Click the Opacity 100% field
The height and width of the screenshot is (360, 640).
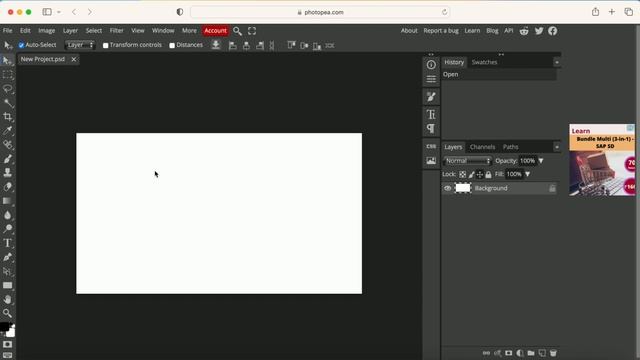(x=527, y=161)
